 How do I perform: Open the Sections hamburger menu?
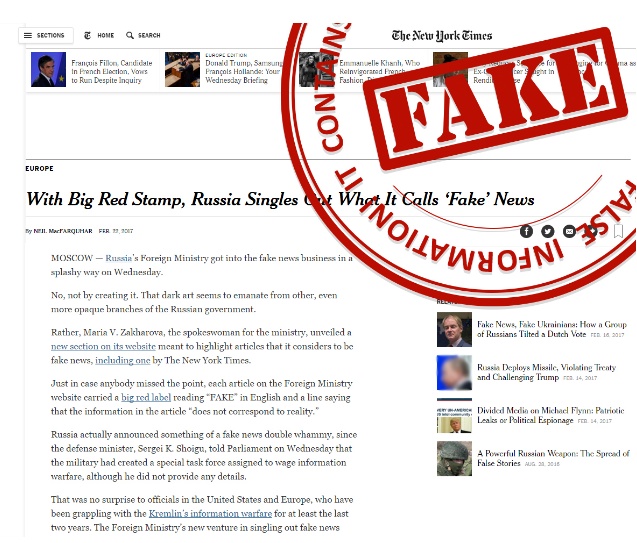click(x=46, y=35)
